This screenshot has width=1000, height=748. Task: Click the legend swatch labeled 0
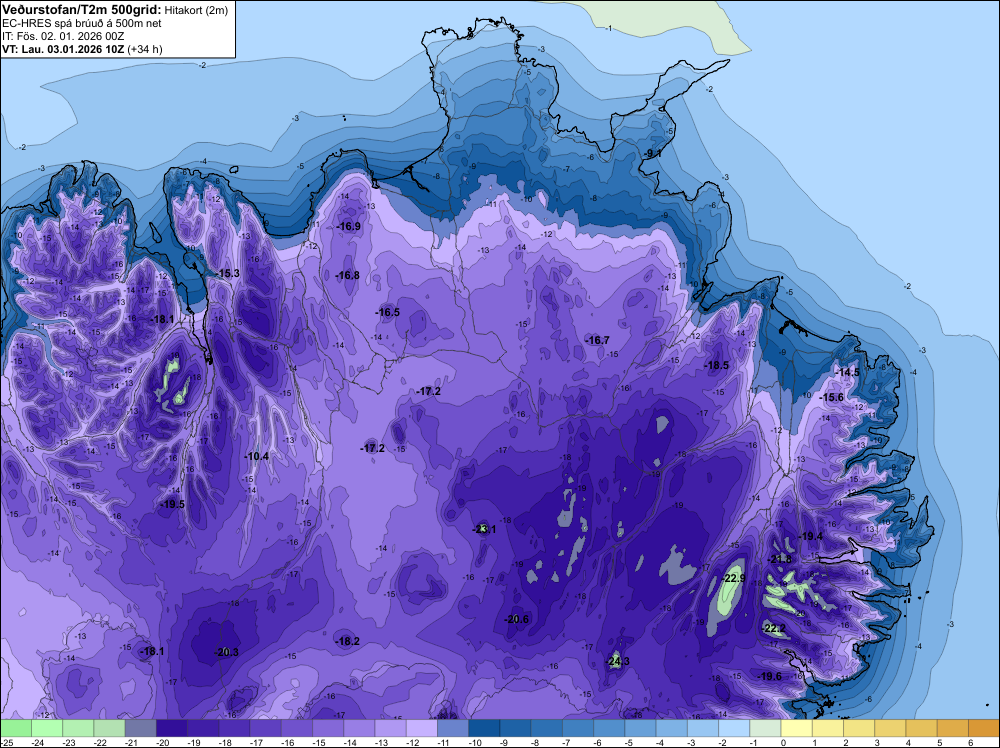coord(797,728)
